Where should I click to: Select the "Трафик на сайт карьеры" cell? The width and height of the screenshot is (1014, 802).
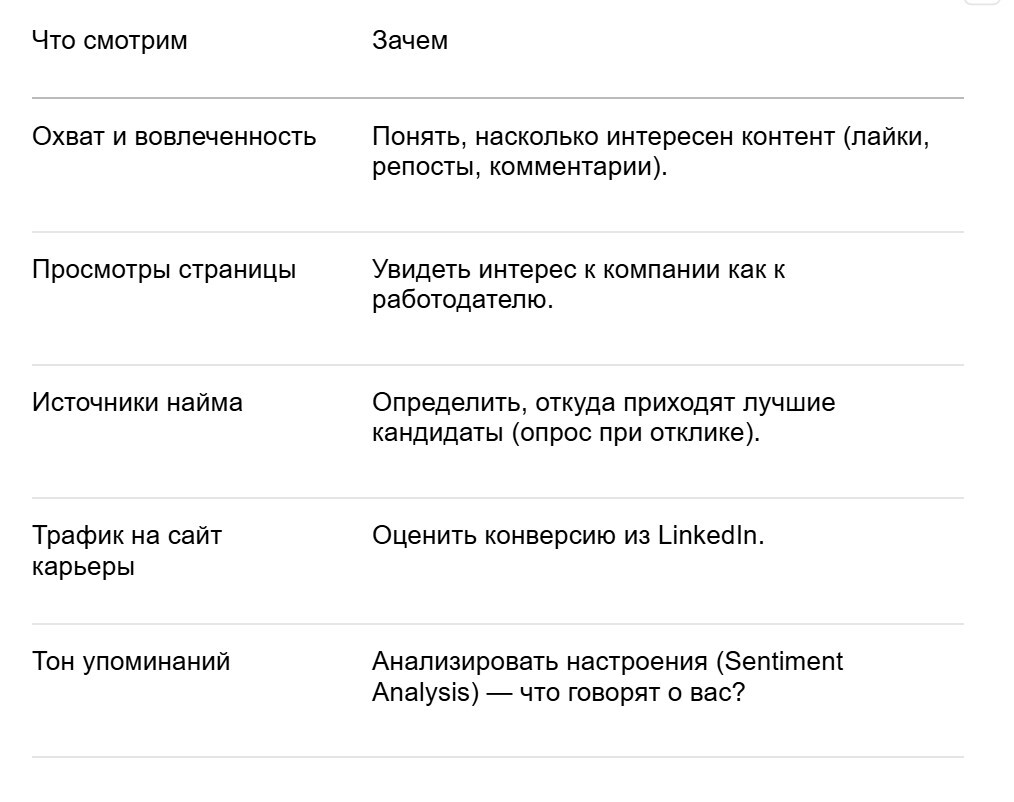[x=127, y=551]
